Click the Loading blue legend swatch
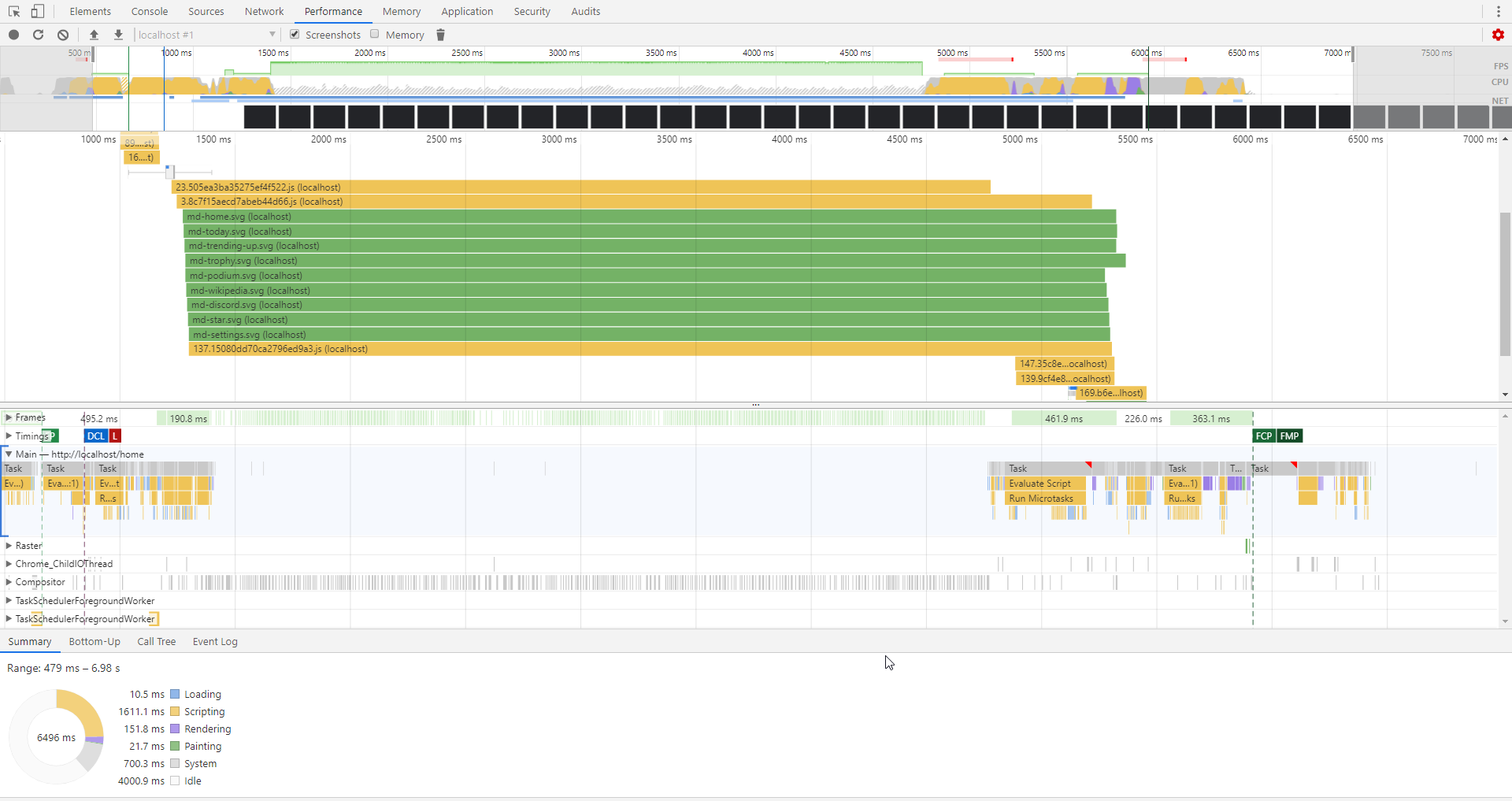The width and height of the screenshot is (1512, 801). tap(175, 694)
